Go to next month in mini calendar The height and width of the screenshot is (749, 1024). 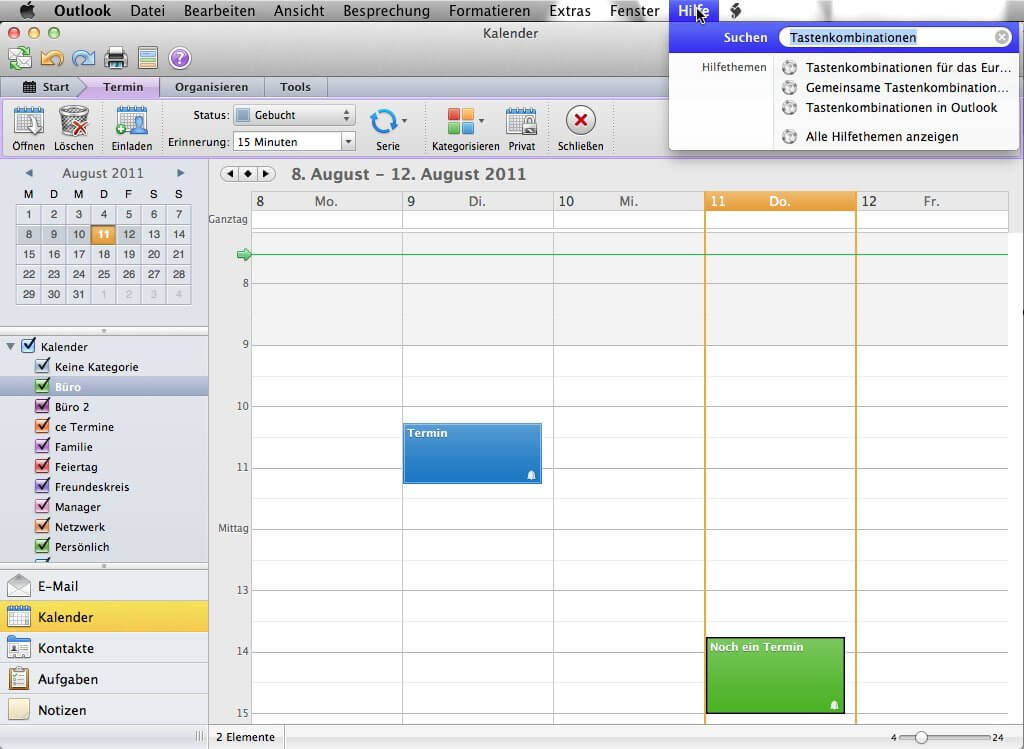[x=180, y=173]
